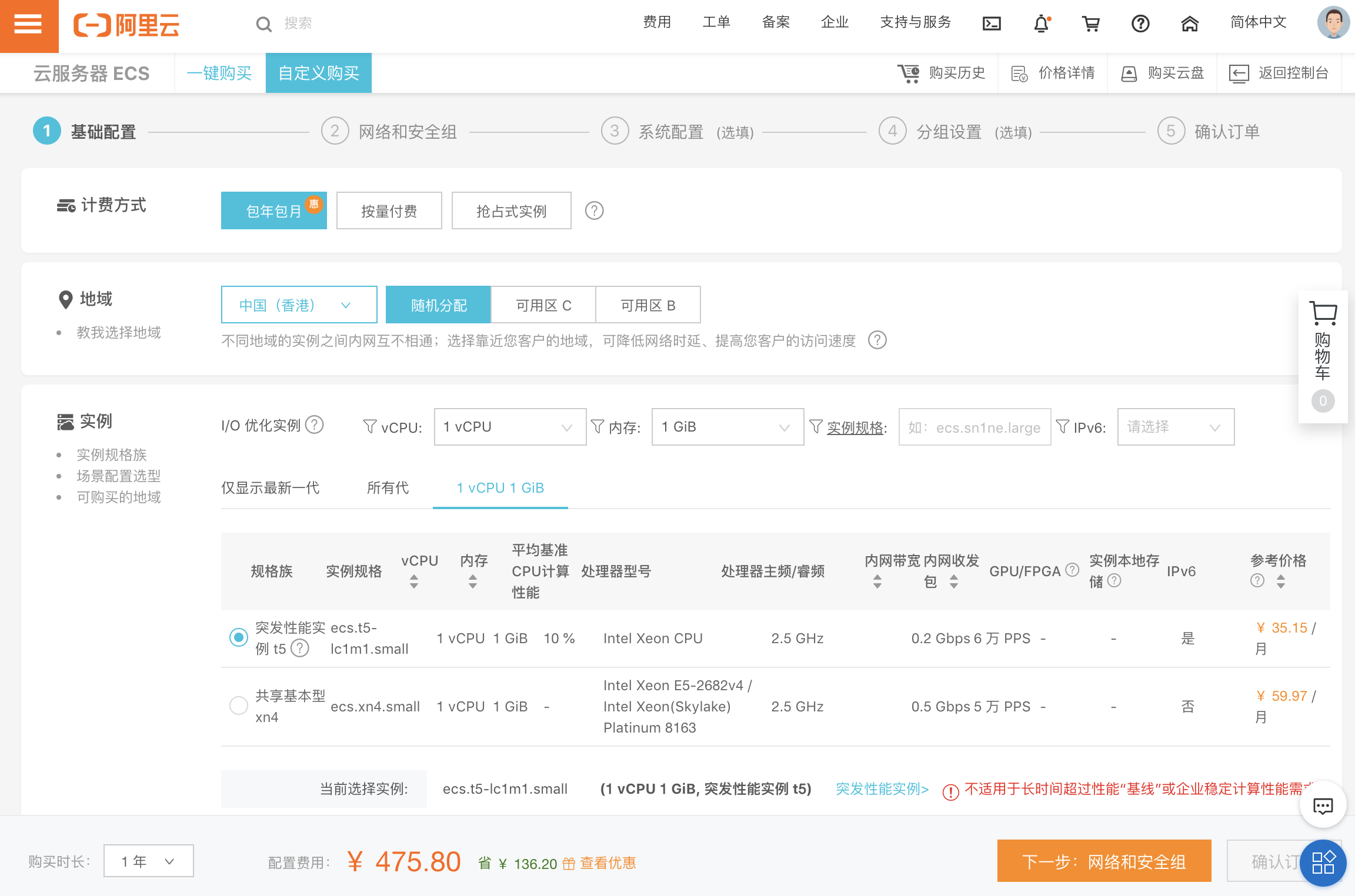Select the ecs.t5-lc1m1.small radio button
Image resolution: width=1355 pixels, height=896 pixels.
[238, 637]
